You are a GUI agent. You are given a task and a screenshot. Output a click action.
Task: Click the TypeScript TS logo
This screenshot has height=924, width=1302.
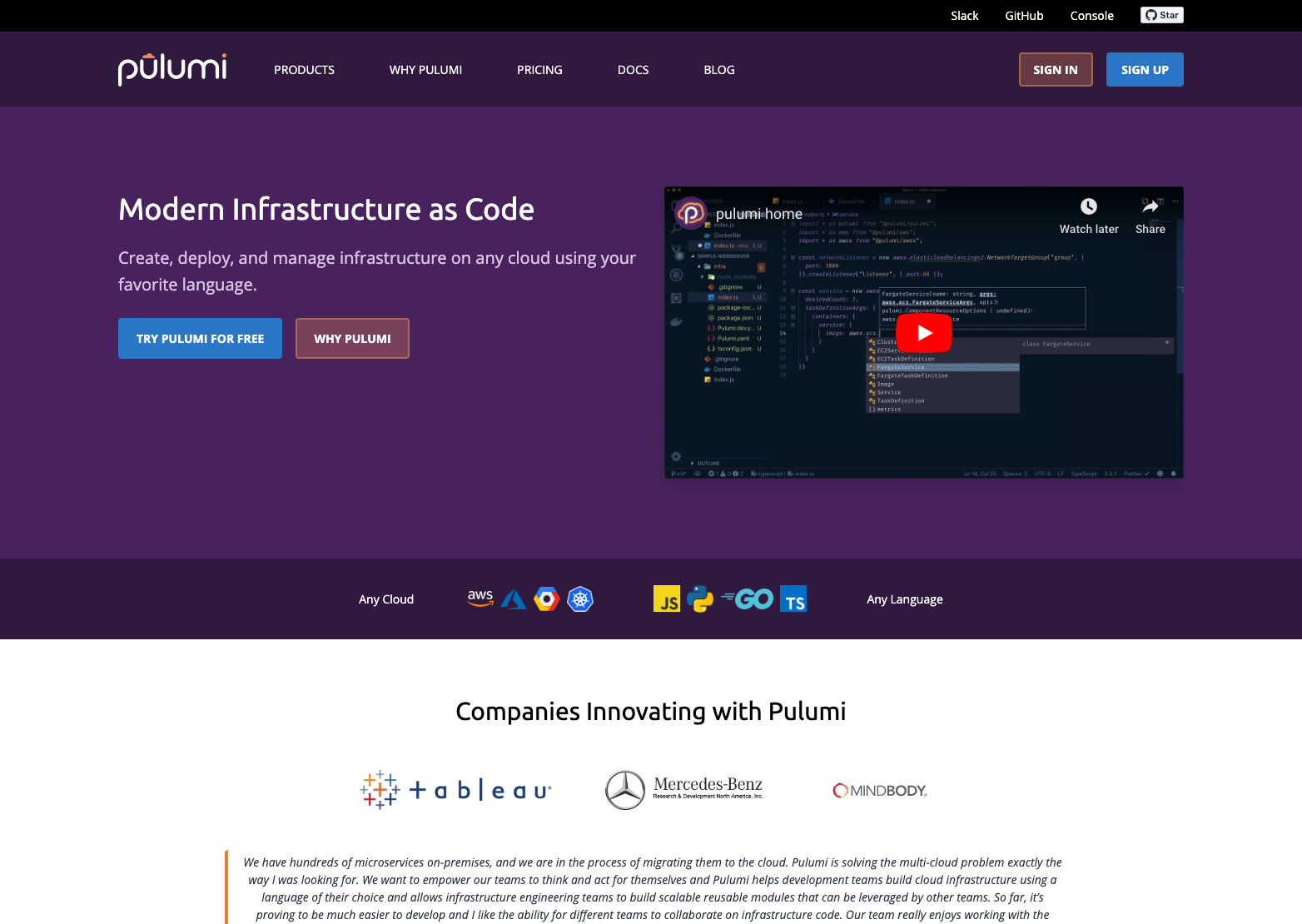click(793, 599)
